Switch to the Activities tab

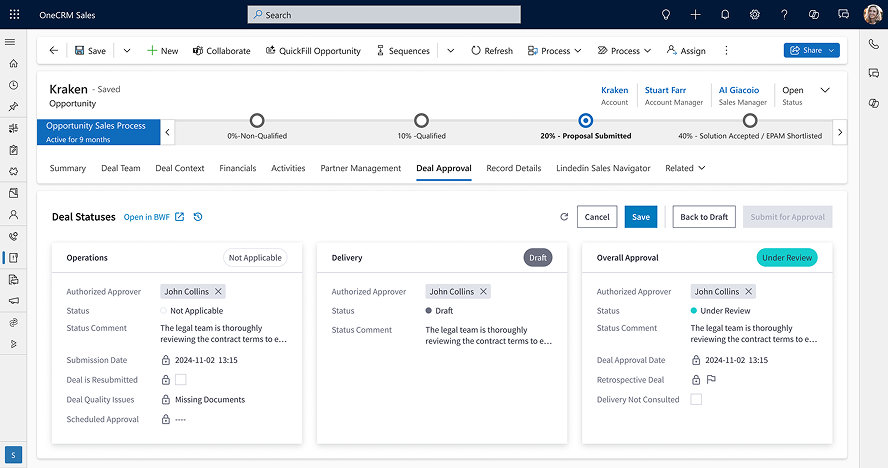tap(288, 168)
